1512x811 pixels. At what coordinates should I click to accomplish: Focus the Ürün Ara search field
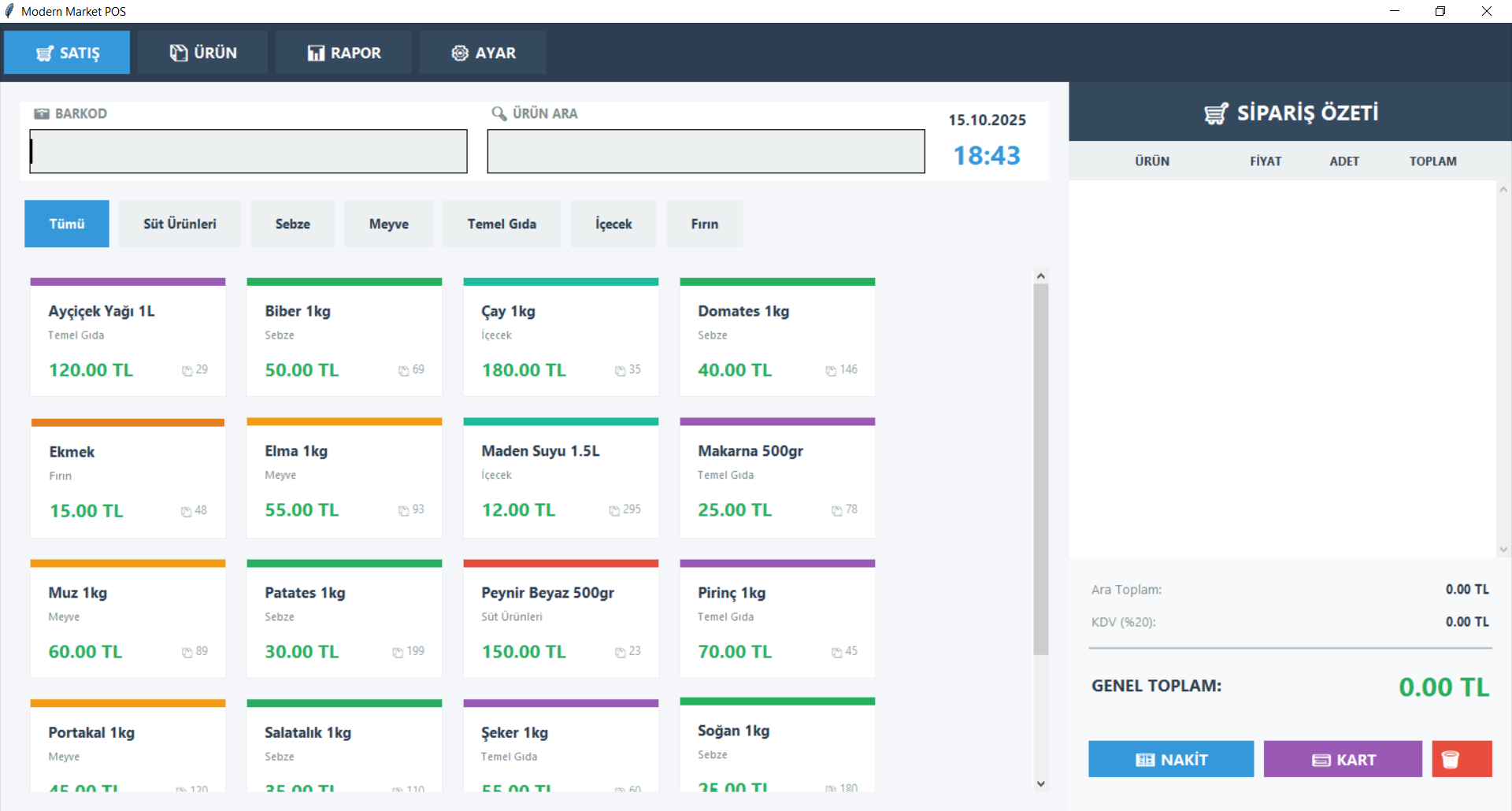pos(706,151)
